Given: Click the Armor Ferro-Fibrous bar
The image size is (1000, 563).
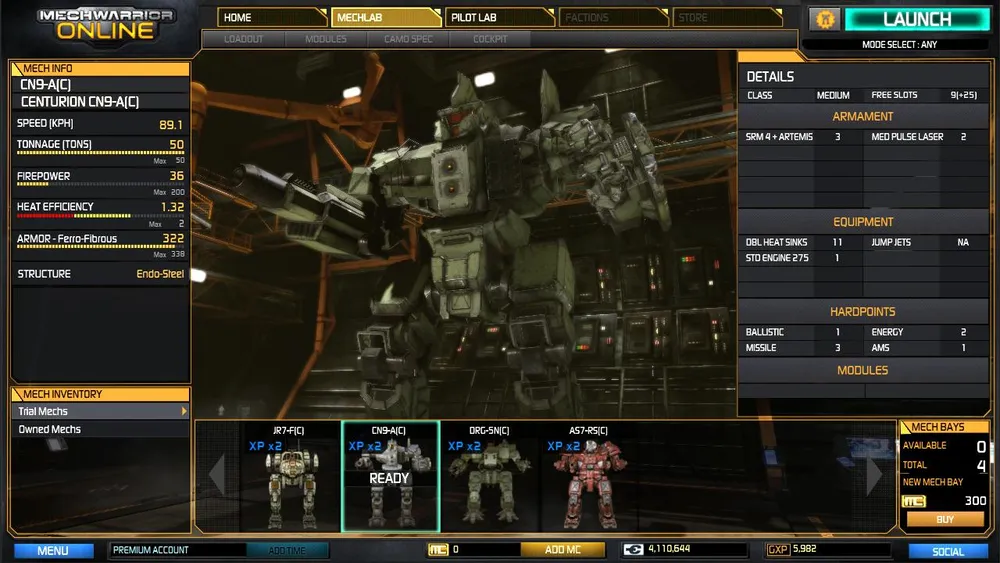Looking at the screenshot, I should 101,247.
